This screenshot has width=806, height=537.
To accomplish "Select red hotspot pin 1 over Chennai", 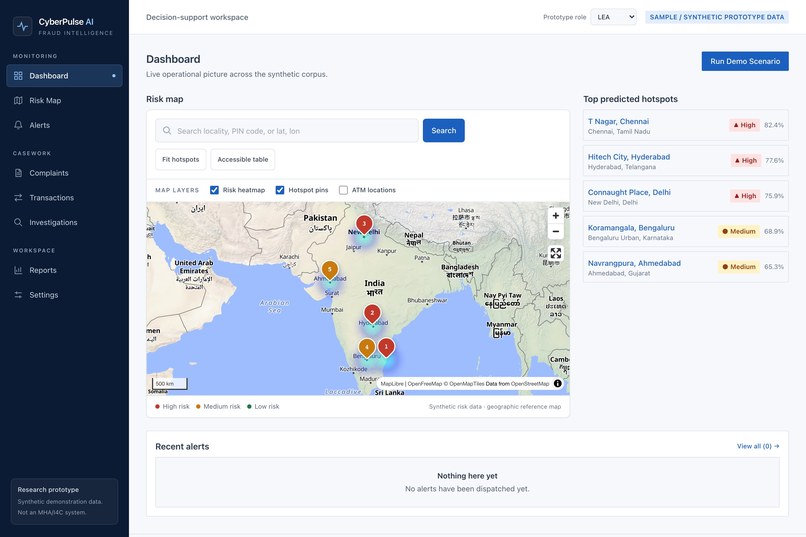I will (386, 348).
